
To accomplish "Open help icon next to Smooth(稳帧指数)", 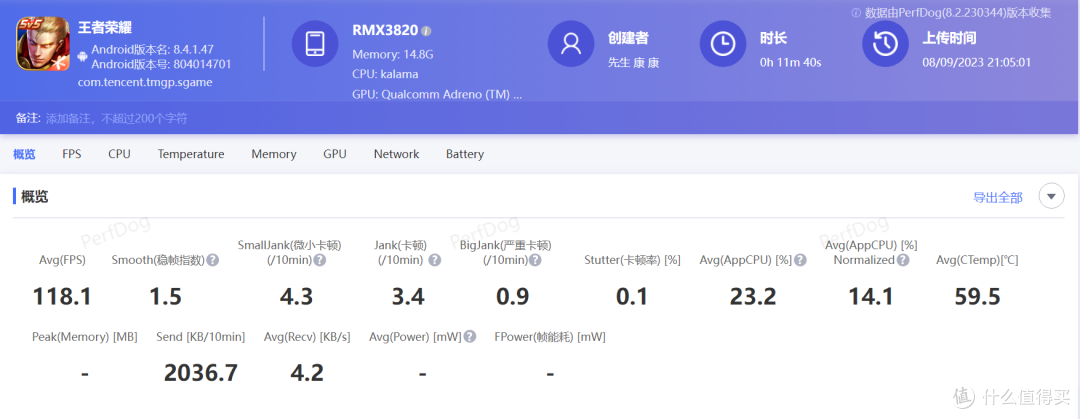I will (213, 260).
